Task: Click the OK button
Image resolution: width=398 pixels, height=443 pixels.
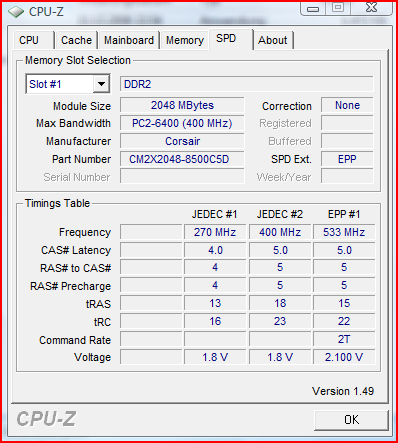Action: pos(351,420)
